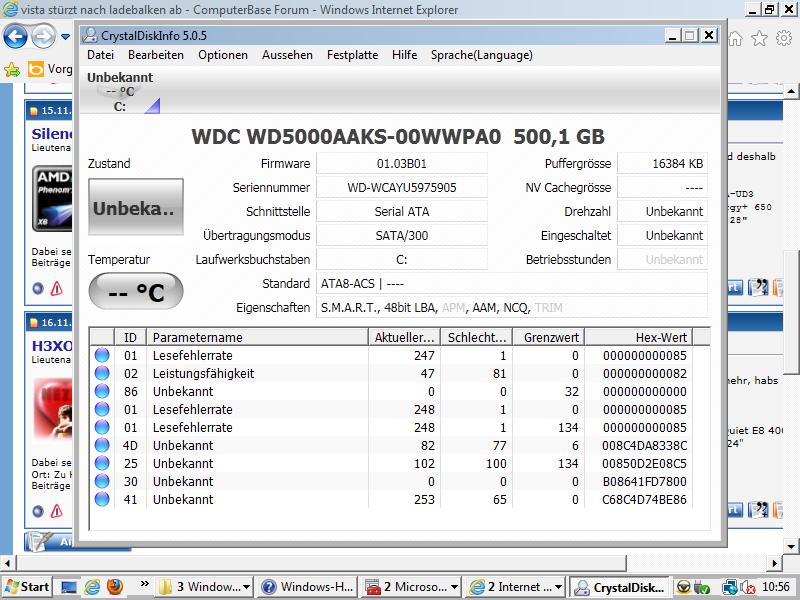The width and height of the screenshot is (800, 600).
Task: Click Show Desktop quick launch icon
Action: click(x=68, y=587)
